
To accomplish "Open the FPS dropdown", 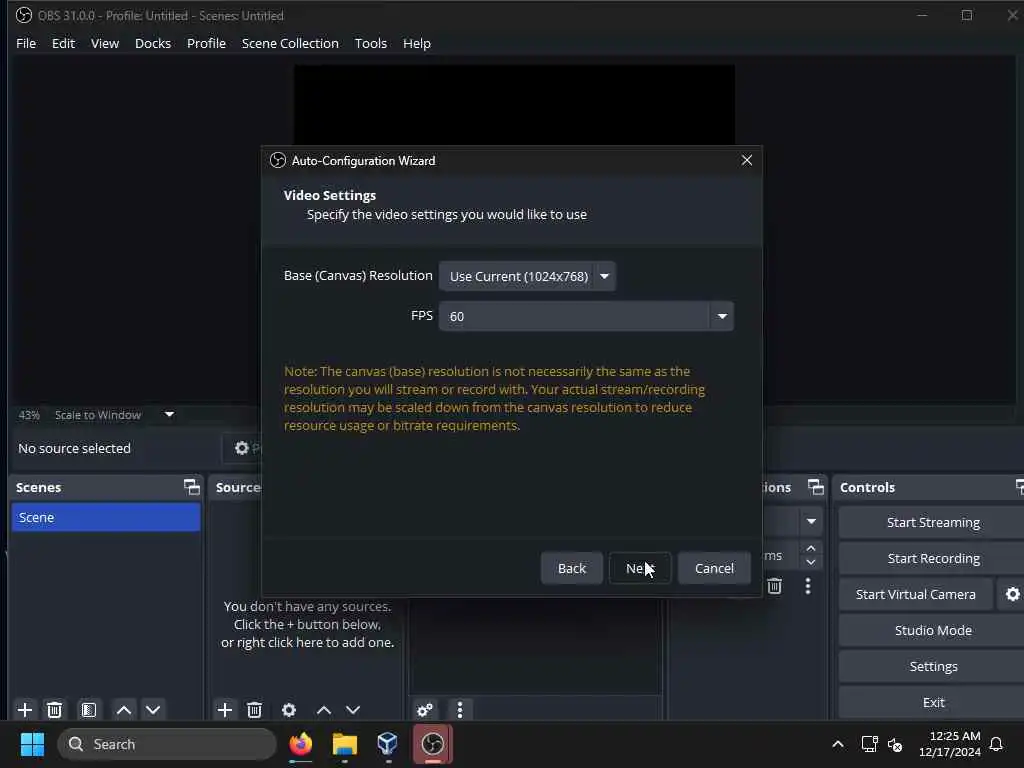I will click(586, 316).
